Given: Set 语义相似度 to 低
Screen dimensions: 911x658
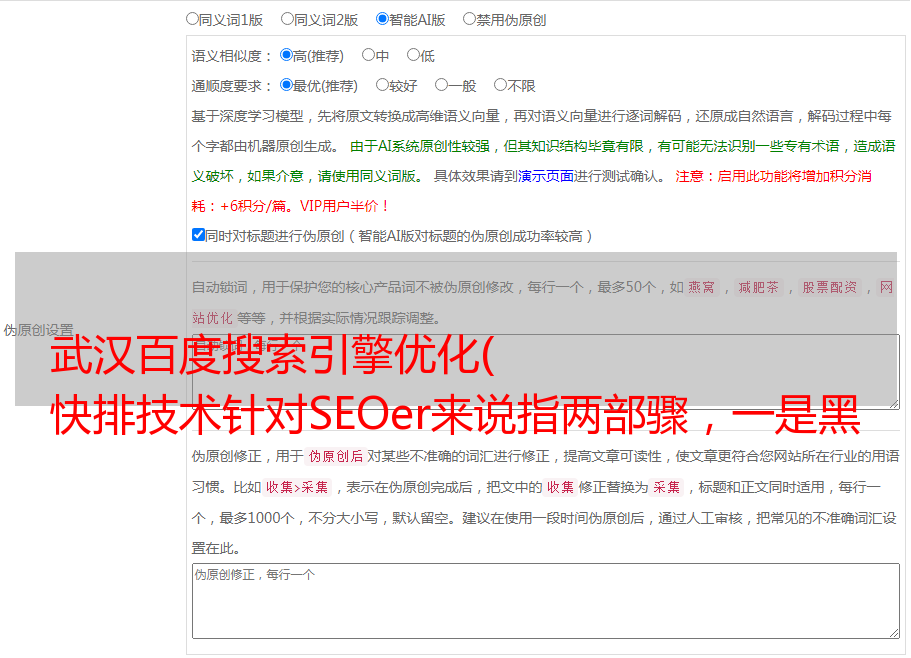Looking at the screenshot, I should point(413,55).
